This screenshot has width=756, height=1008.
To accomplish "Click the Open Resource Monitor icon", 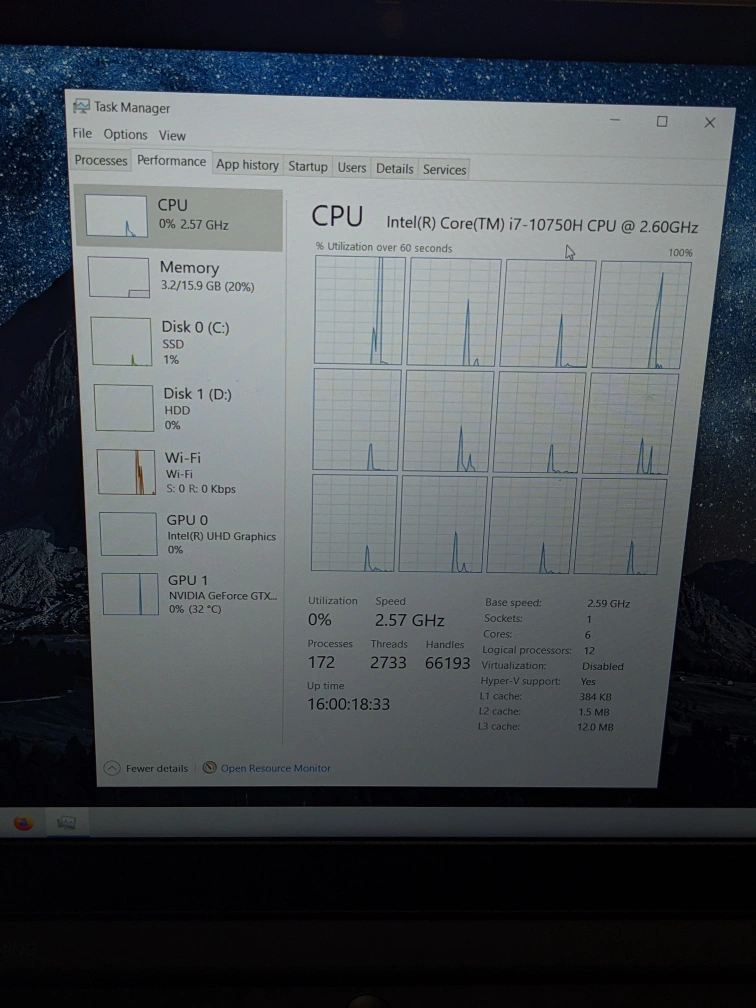I will [209, 768].
